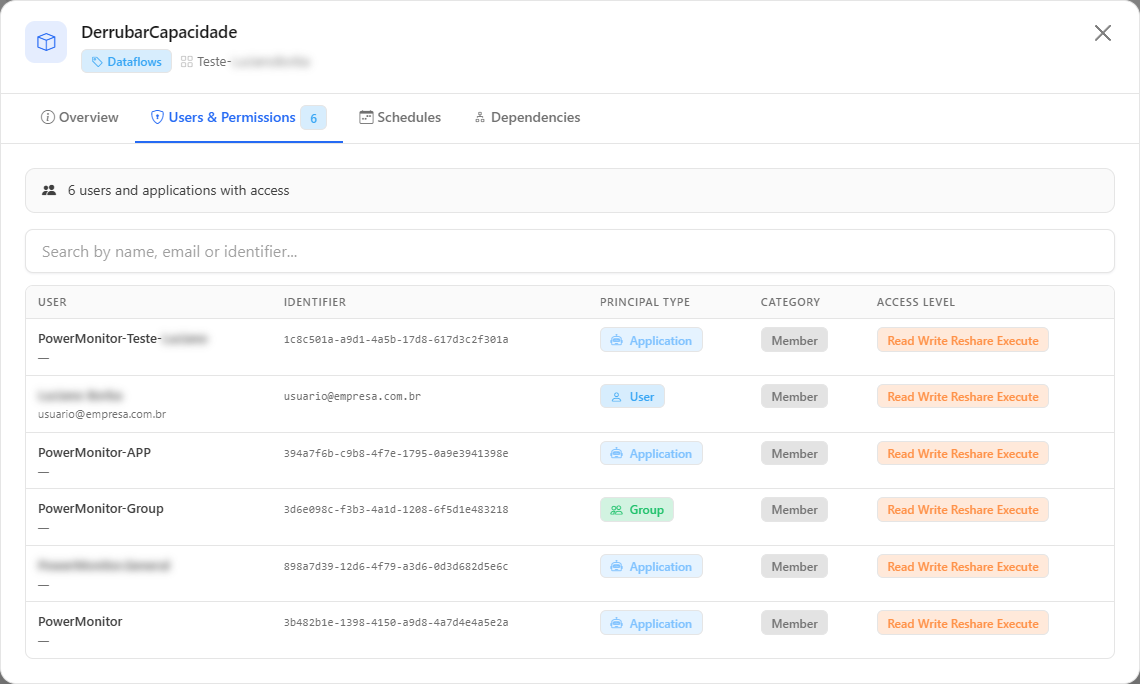The width and height of the screenshot is (1140, 684).
Task: Click the email under the blurred user name
Action: tap(102, 414)
